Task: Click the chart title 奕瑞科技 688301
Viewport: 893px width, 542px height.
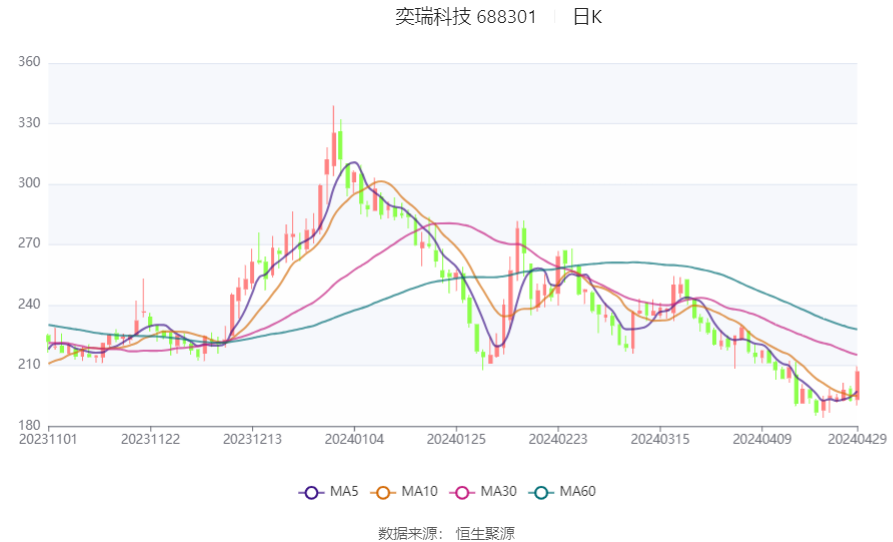Action: point(466,17)
